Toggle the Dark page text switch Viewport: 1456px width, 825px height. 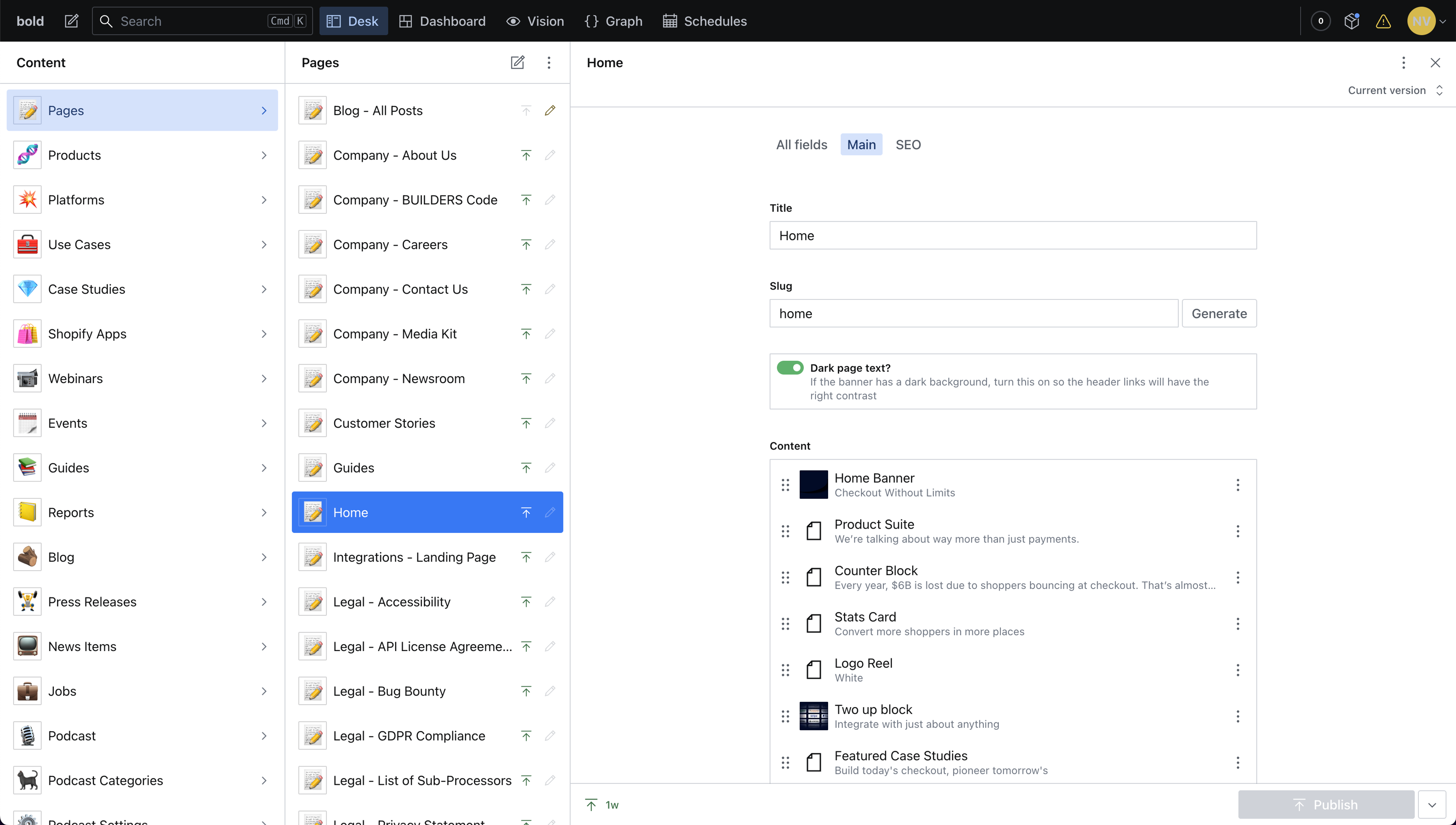[x=790, y=368]
